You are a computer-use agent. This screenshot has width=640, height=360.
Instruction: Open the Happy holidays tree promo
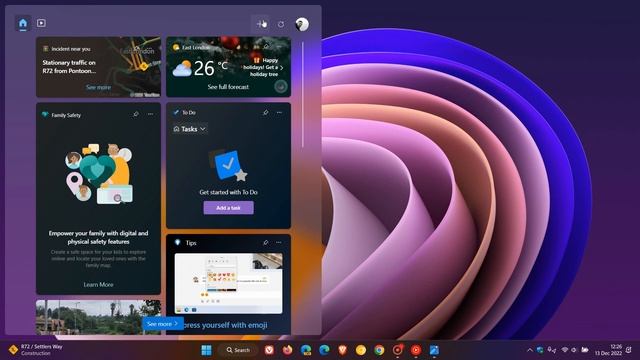click(263, 67)
